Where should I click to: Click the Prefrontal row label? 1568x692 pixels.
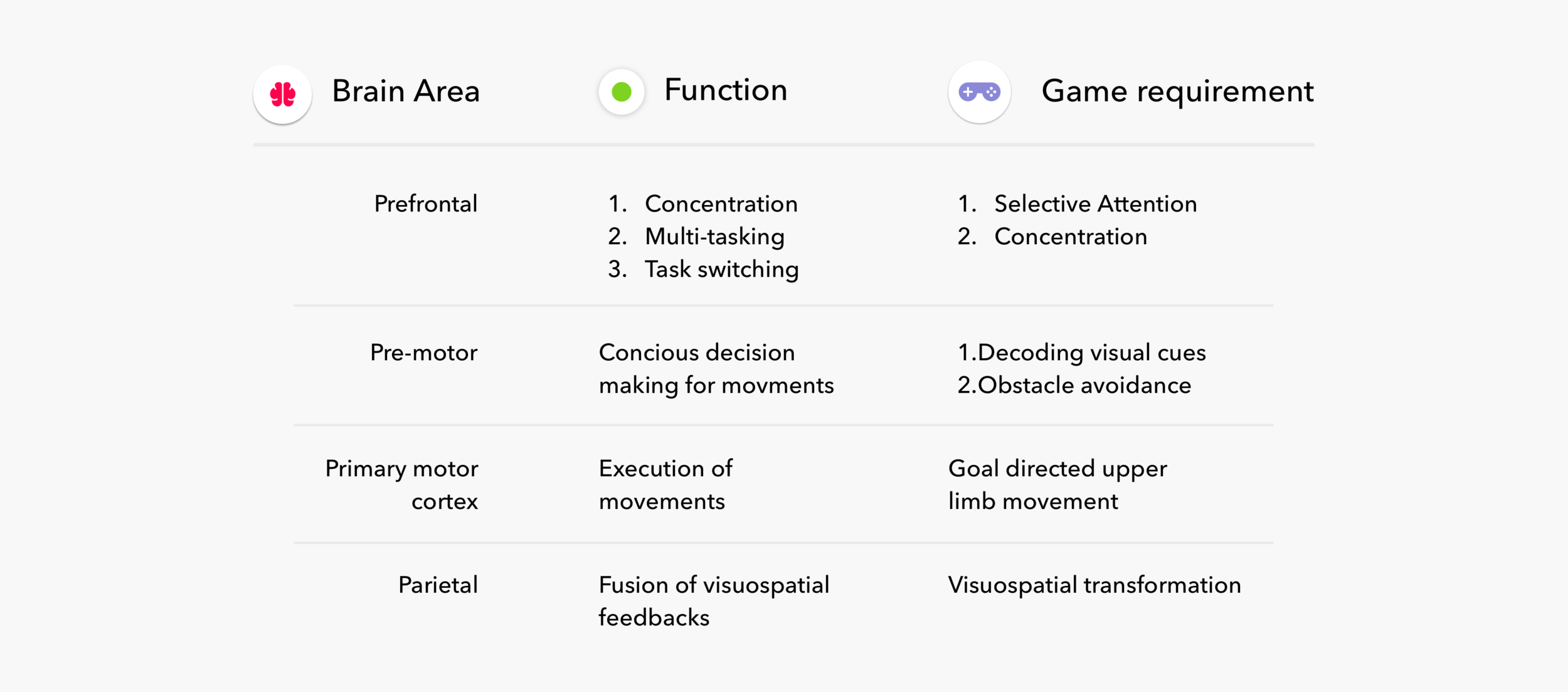pos(426,204)
